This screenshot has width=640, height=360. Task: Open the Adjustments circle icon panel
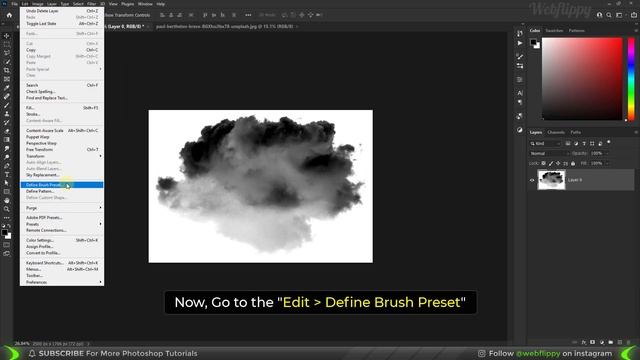520,130
